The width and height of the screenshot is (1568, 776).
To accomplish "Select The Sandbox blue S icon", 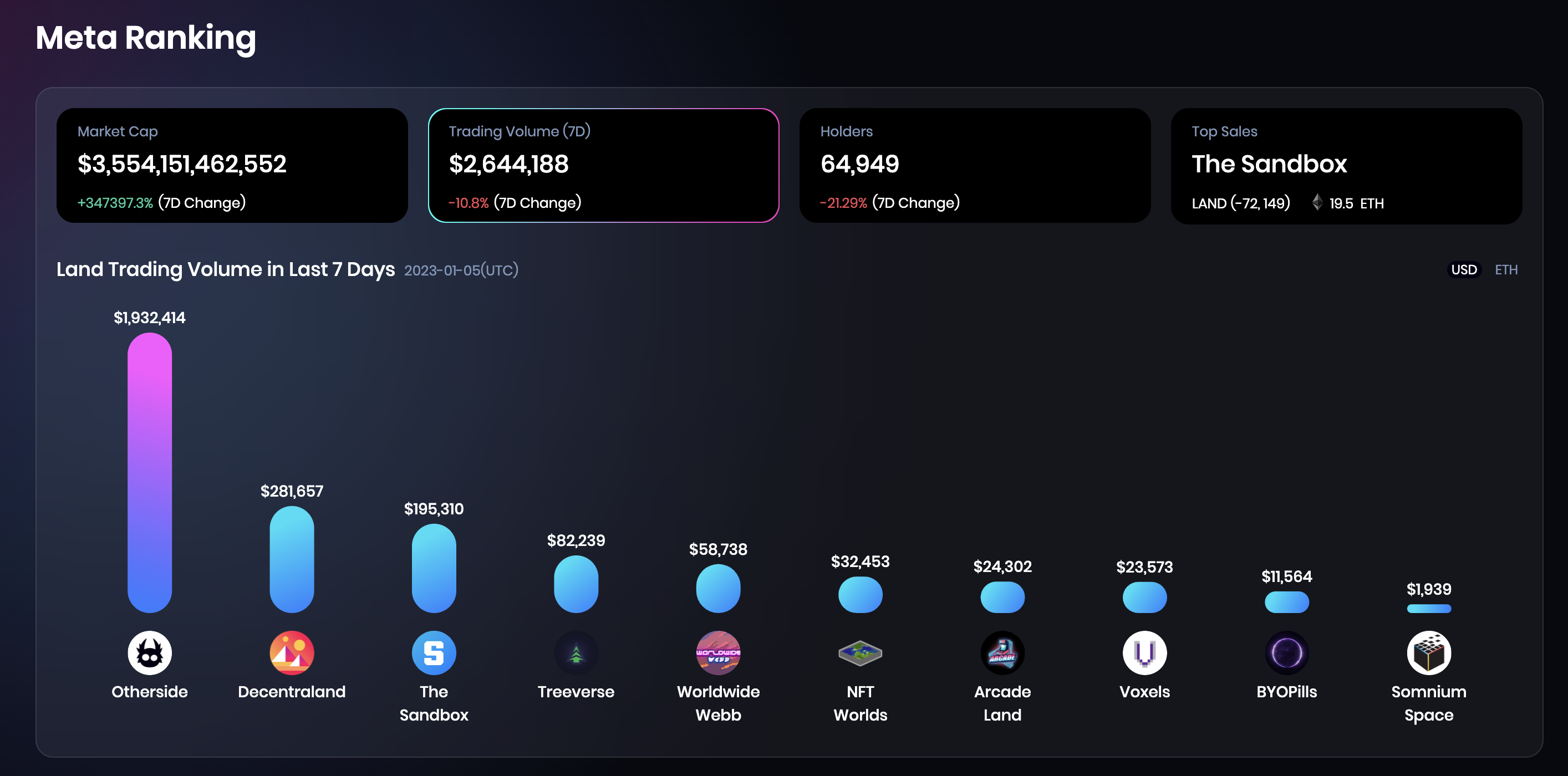I will (434, 652).
